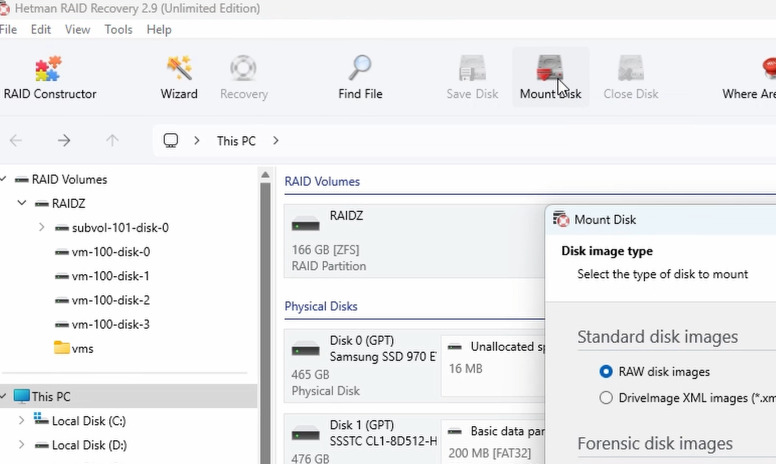The height and width of the screenshot is (464, 776).
Task: Select vm-100-disk-0 in tree
Action: click(111, 252)
